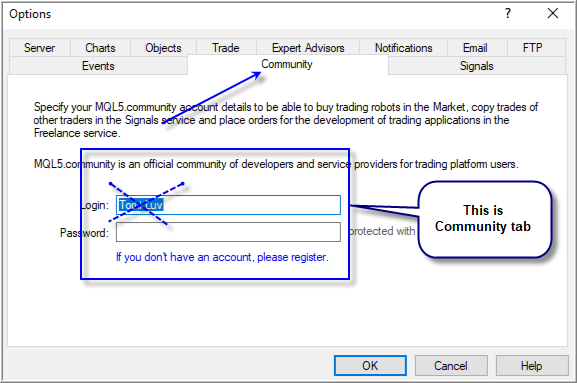
Task: Open the Expert Advisors tab
Action: click(308, 47)
